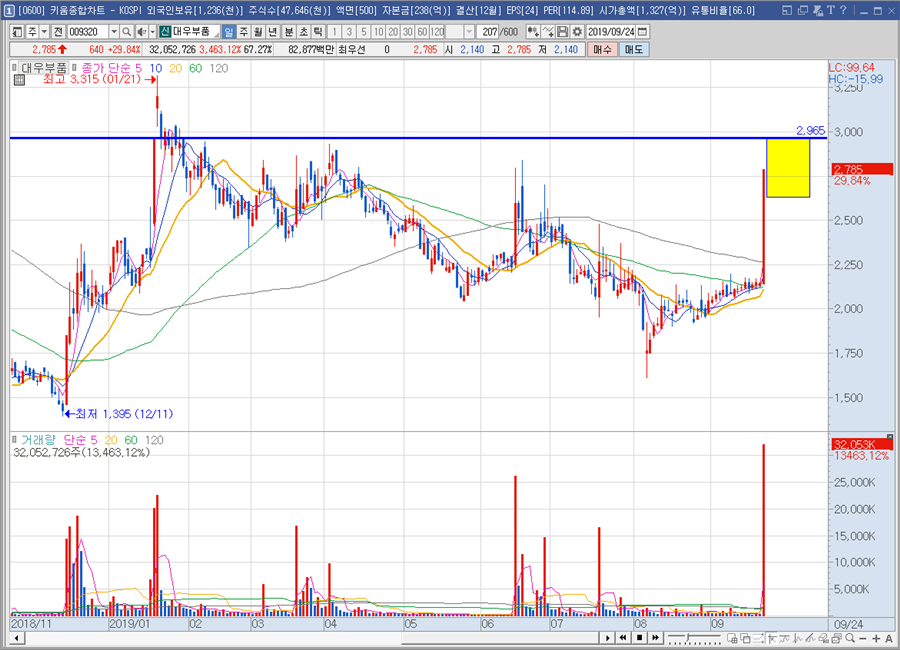Click the 주 stock type button
The width and height of the screenshot is (900, 650).
tap(32, 32)
